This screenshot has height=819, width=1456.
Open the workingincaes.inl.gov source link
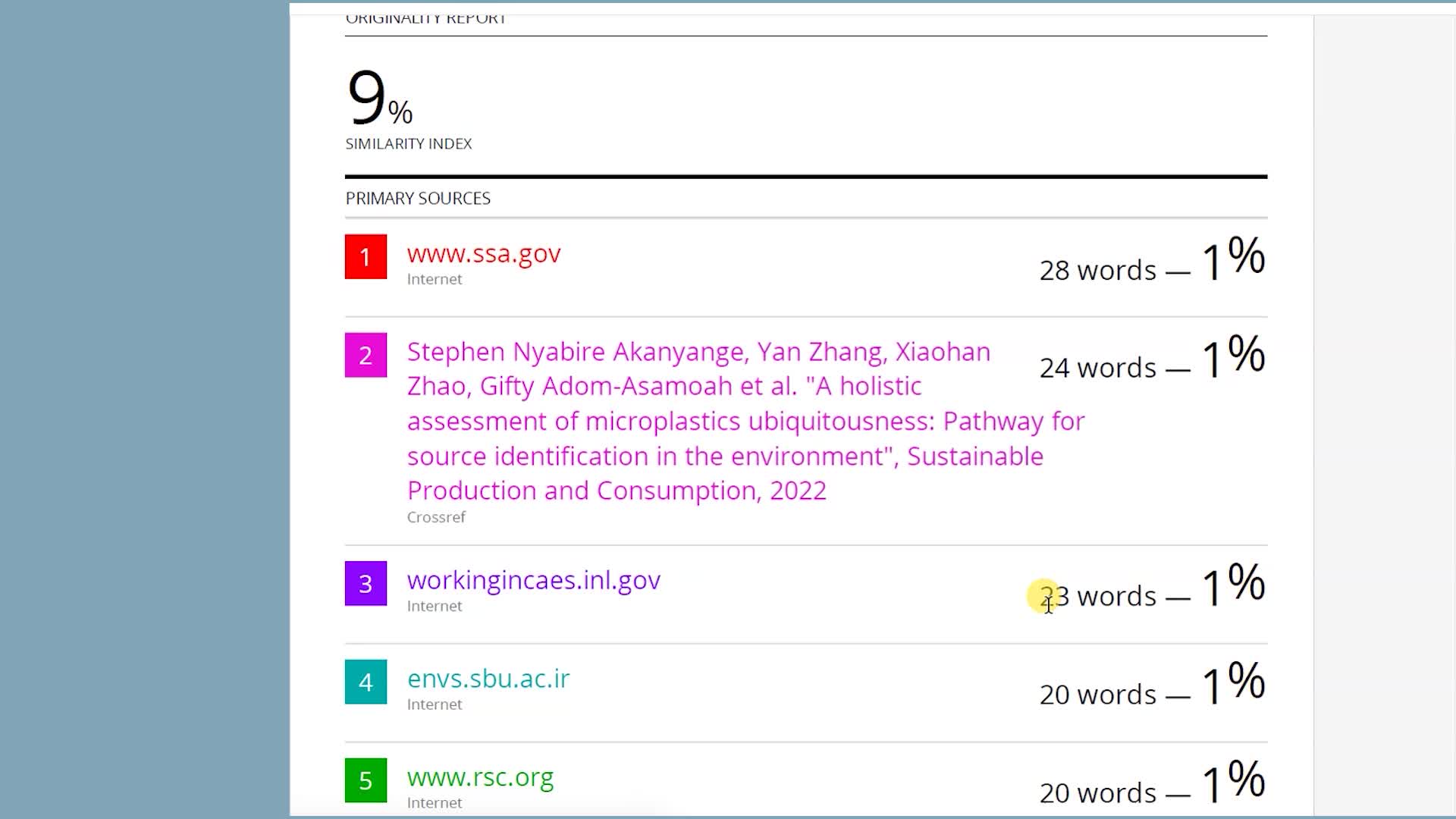(533, 580)
